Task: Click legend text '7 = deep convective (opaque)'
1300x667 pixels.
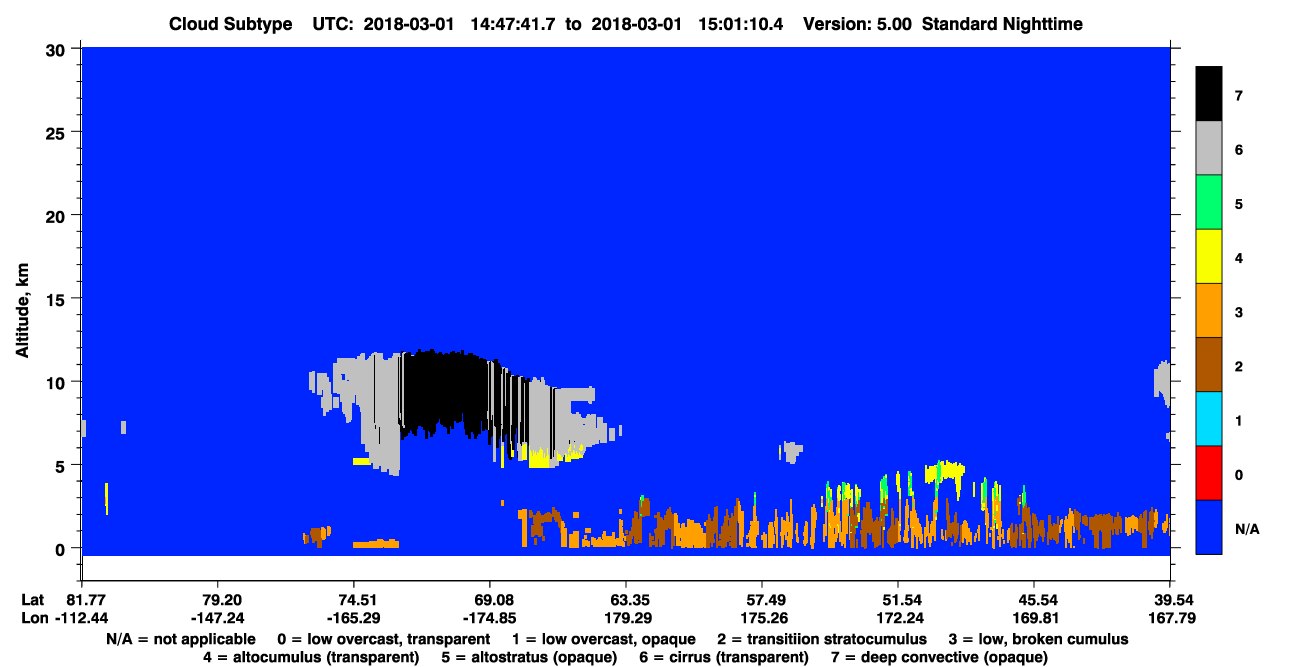Action: pyautogui.click(x=939, y=657)
